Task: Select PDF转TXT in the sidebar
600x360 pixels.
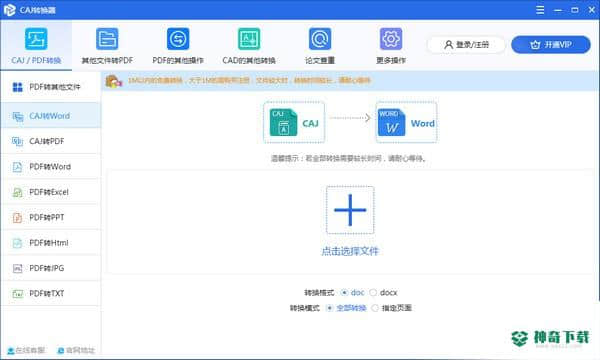Action: [51, 293]
